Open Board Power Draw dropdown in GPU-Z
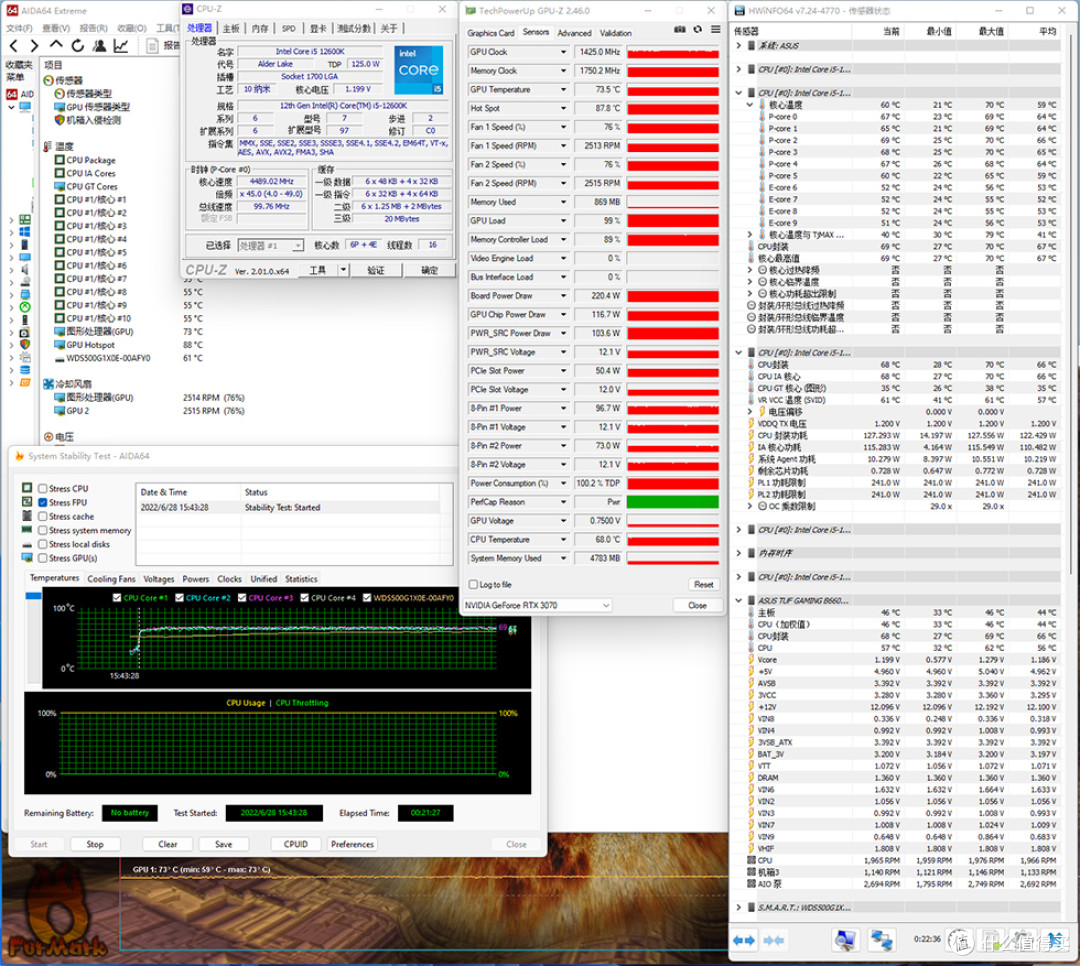The width and height of the screenshot is (1080, 966). (563, 296)
